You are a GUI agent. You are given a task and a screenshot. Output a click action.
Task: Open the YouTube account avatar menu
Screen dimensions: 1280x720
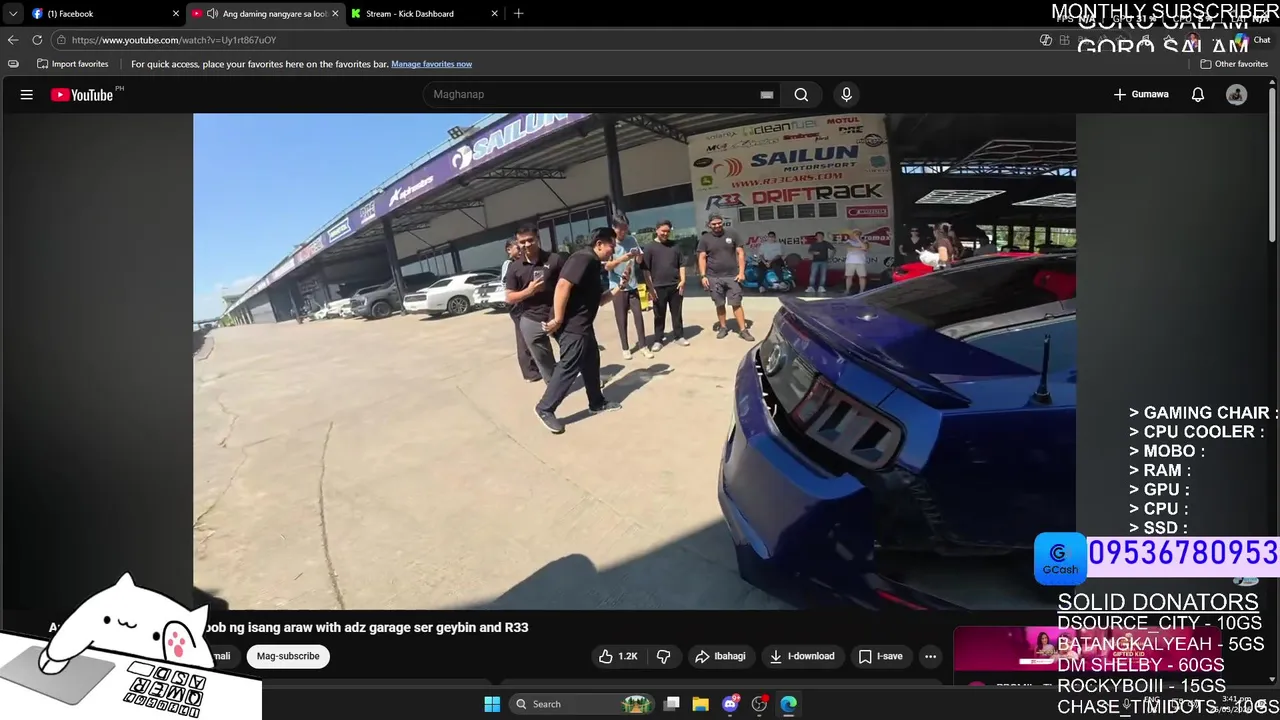(1237, 94)
